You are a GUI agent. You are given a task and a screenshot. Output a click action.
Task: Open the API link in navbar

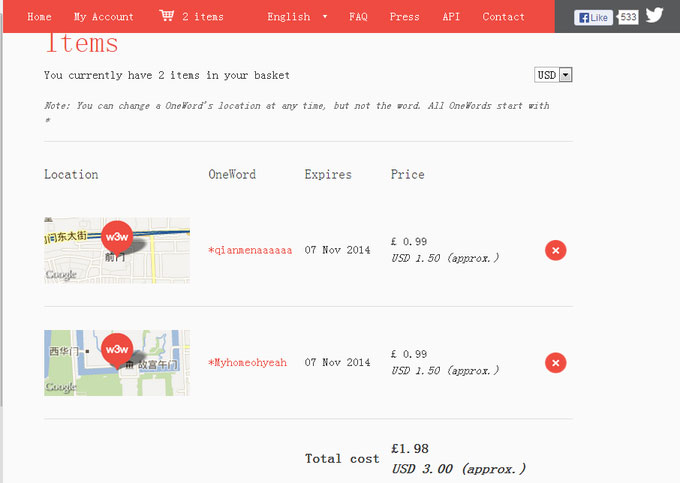click(x=451, y=17)
